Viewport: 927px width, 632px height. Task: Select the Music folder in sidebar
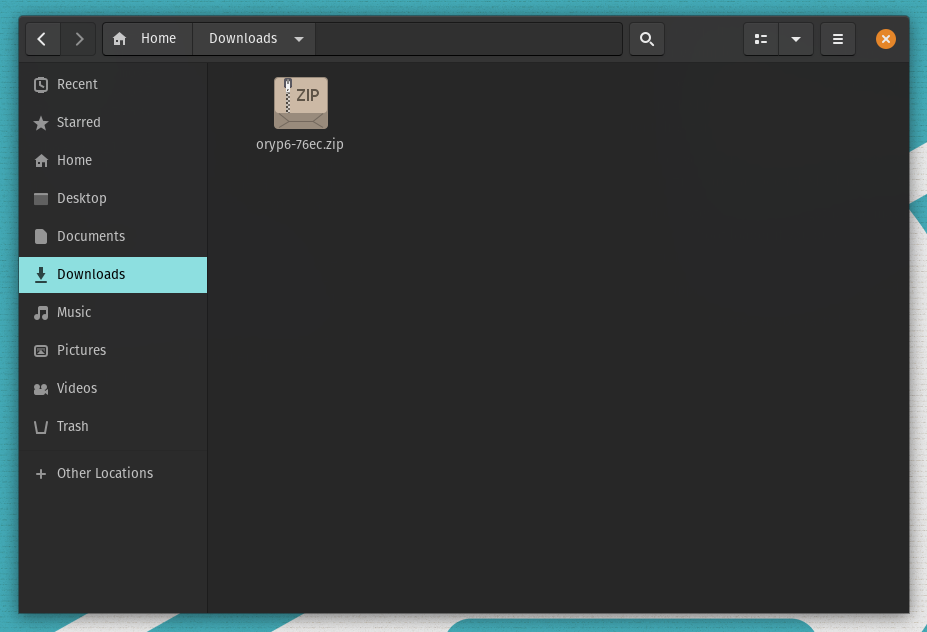point(74,312)
